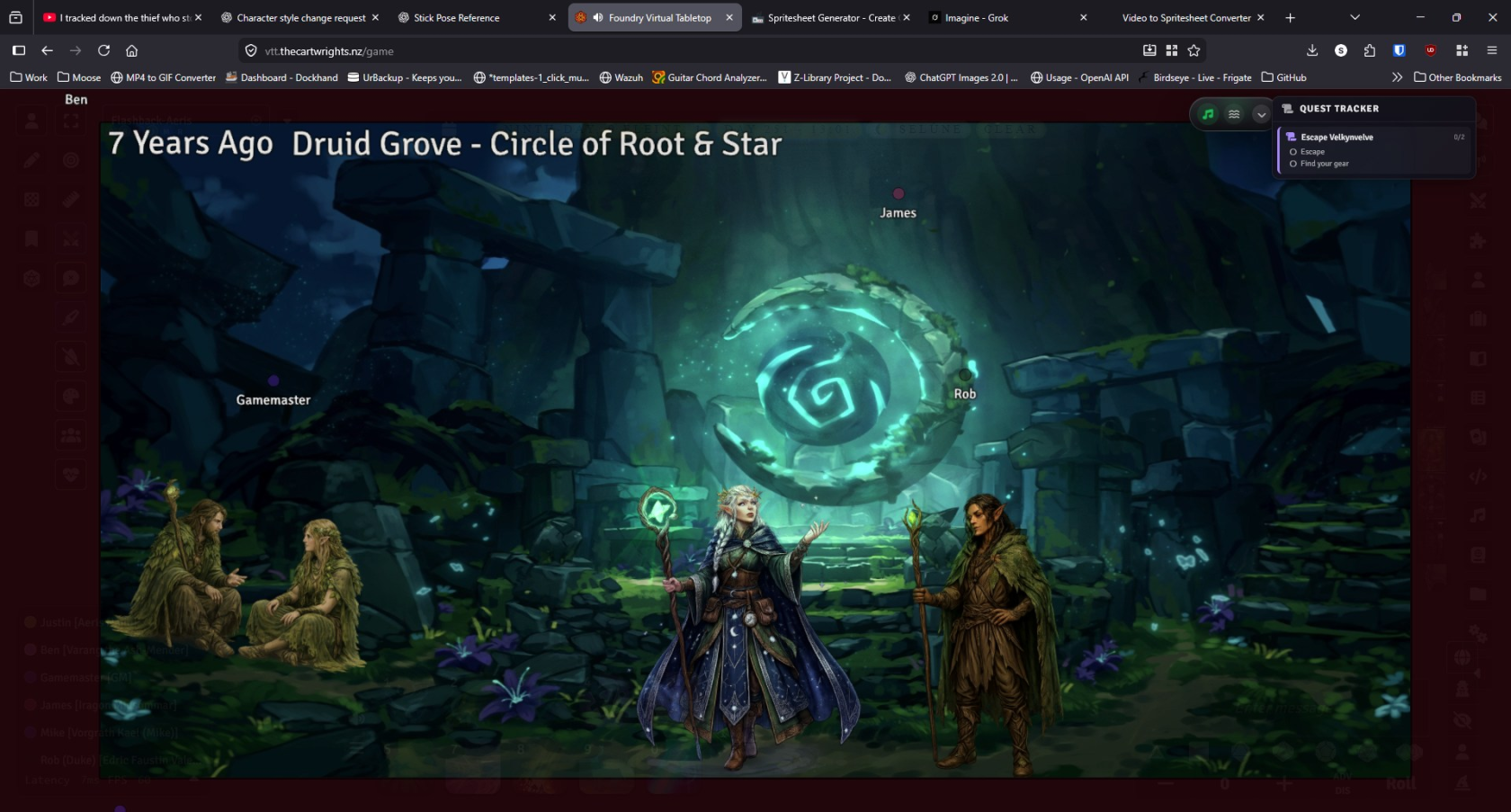Click the QUEST TRACKER header text
1511x812 pixels.
click(x=1338, y=109)
